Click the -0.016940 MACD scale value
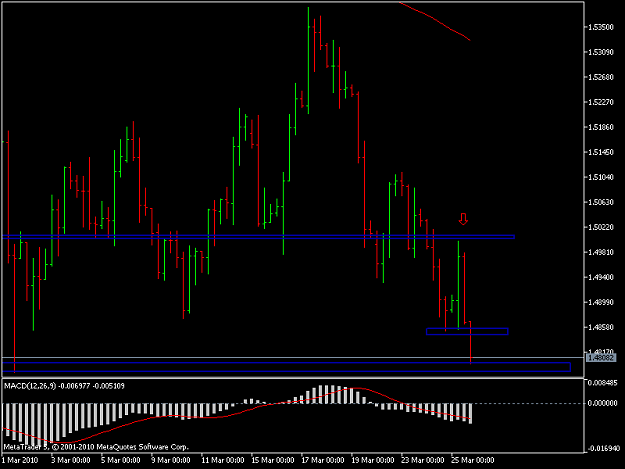 click(603, 449)
